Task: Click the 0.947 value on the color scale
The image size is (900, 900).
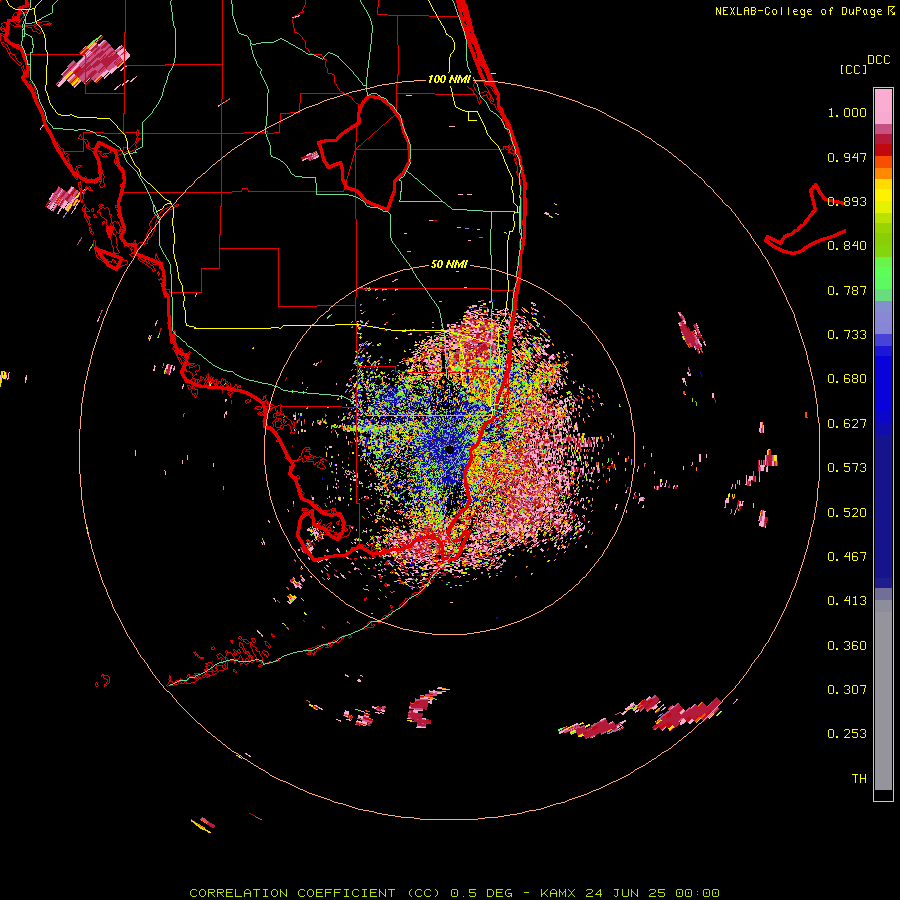Action: pyautogui.click(x=847, y=157)
